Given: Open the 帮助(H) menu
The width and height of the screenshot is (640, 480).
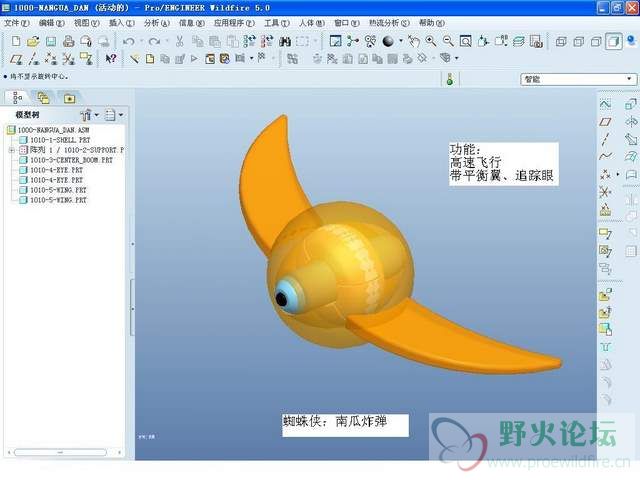Looking at the screenshot, I should 431,23.
